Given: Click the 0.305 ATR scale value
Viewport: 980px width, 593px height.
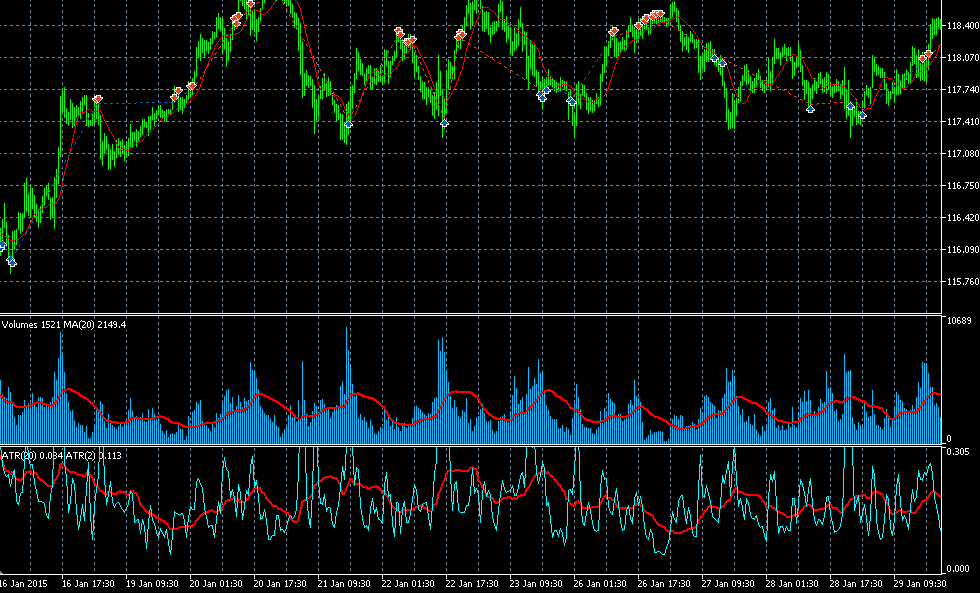Looking at the screenshot, I should [958, 451].
